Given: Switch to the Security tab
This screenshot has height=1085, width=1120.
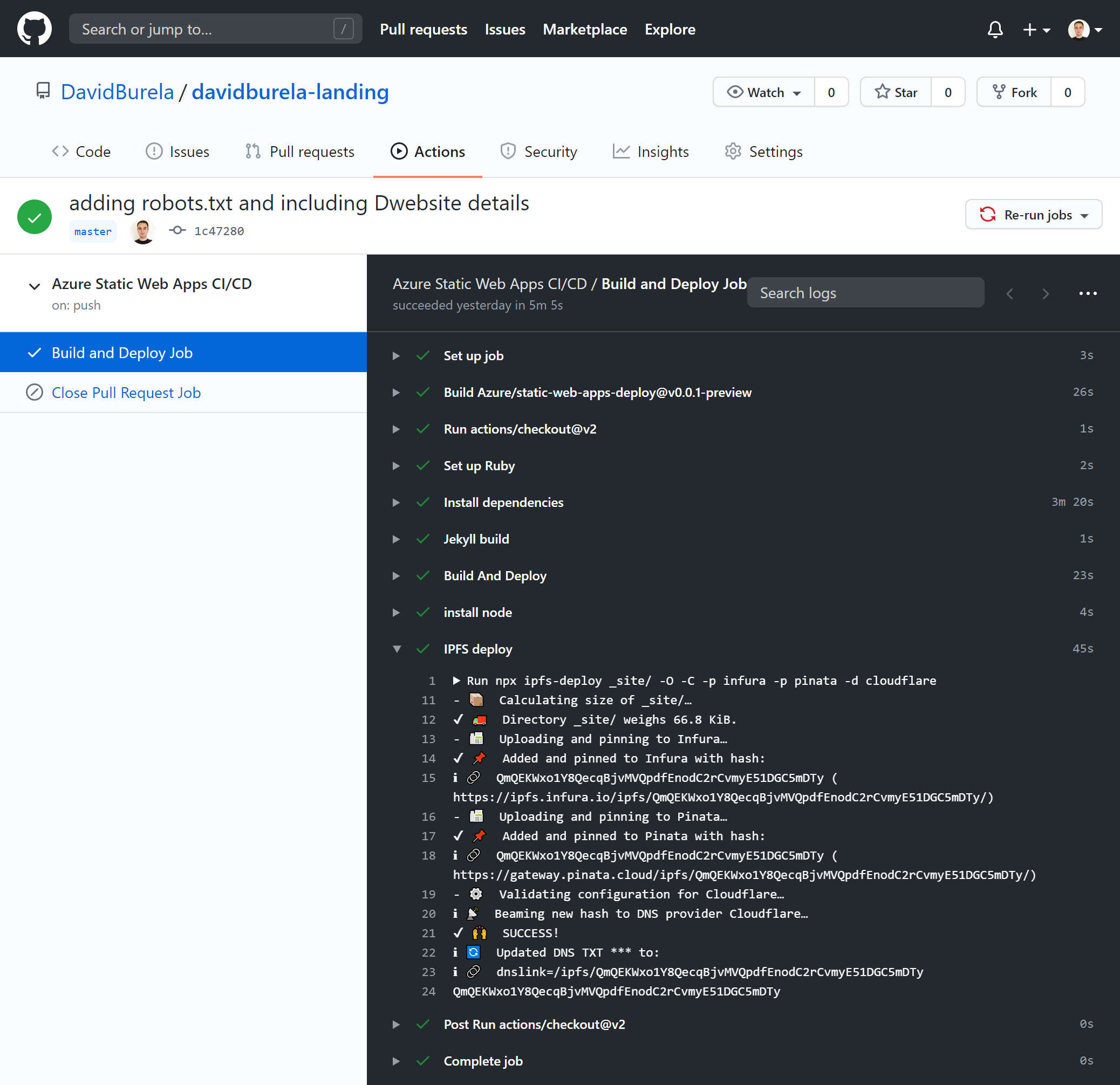Looking at the screenshot, I should pyautogui.click(x=538, y=152).
